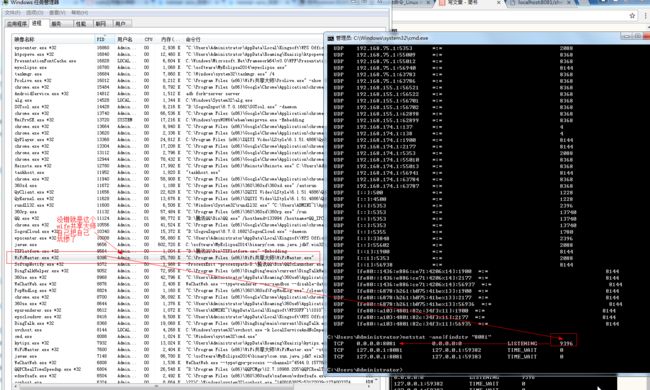Select the AndroidService.exe *32 process row
This screenshot has width=650, height=390.
point(167,94)
